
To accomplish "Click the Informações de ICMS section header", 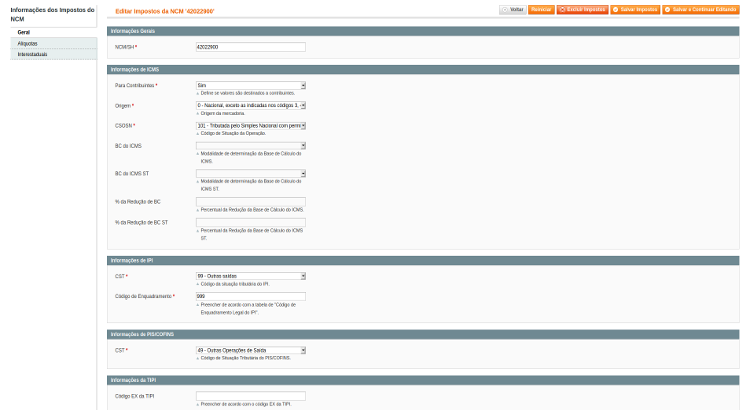I will tap(423, 69).
